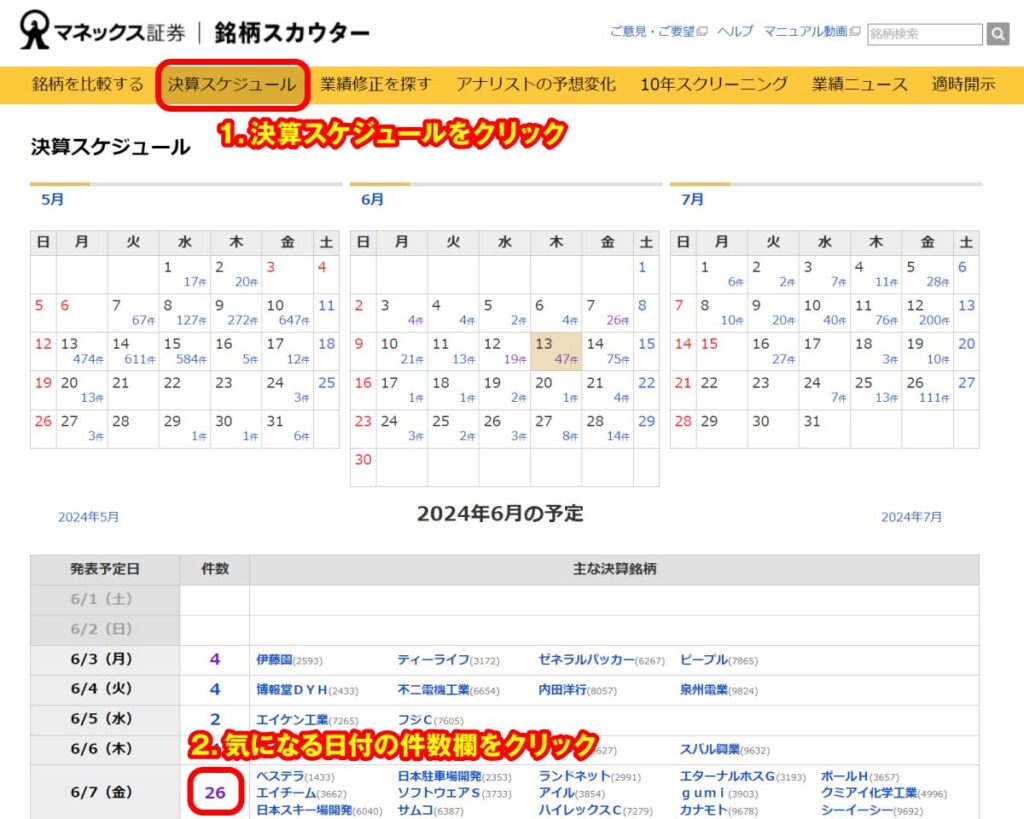Click the 7月 calendar heading
The width and height of the screenshot is (1024, 819).
[692, 200]
